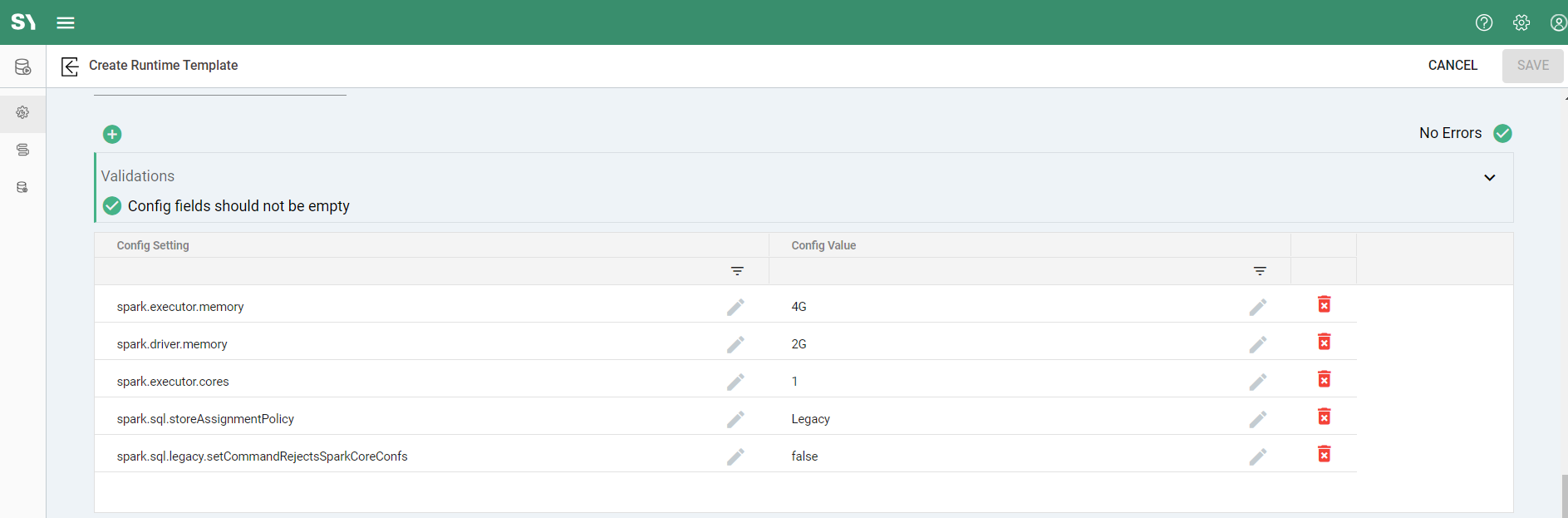This screenshot has height=518, width=1568.
Task: Collapse the Validations panel chevron
Action: [x=1489, y=177]
